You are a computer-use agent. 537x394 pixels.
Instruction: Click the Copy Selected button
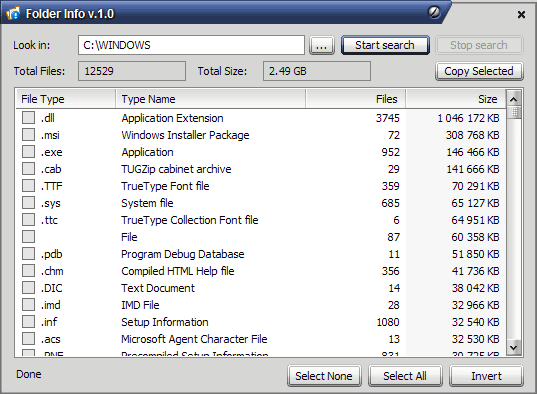(479, 71)
